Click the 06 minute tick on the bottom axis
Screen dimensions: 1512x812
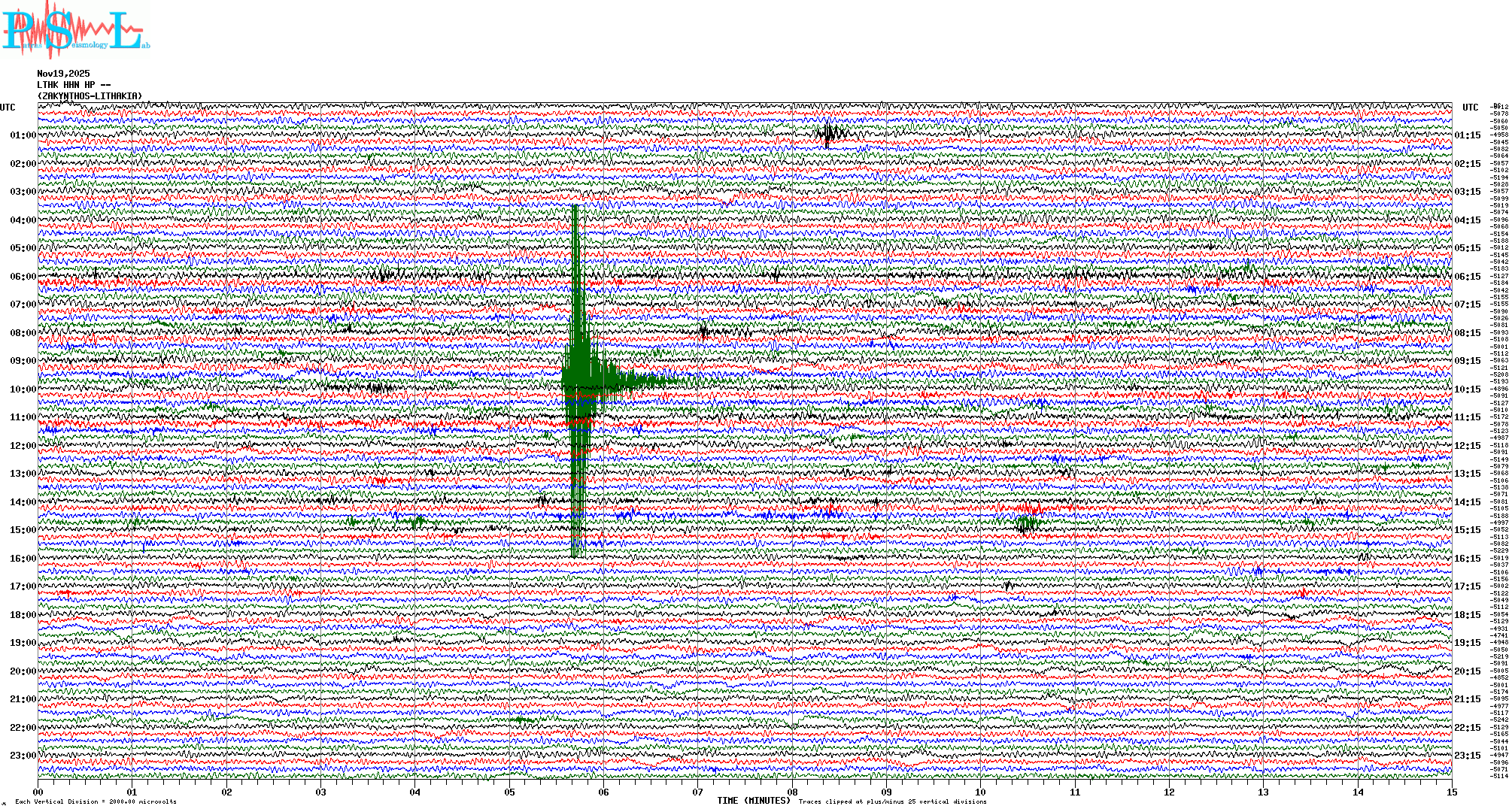click(x=603, y=792)
